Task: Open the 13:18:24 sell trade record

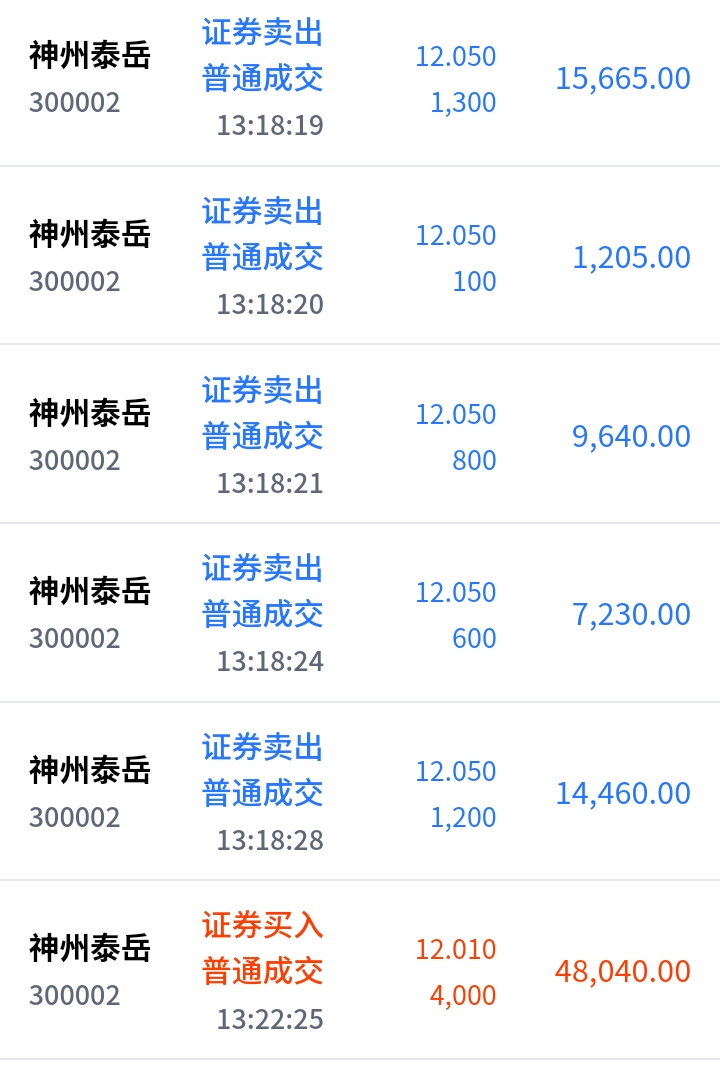Action: 360,613
